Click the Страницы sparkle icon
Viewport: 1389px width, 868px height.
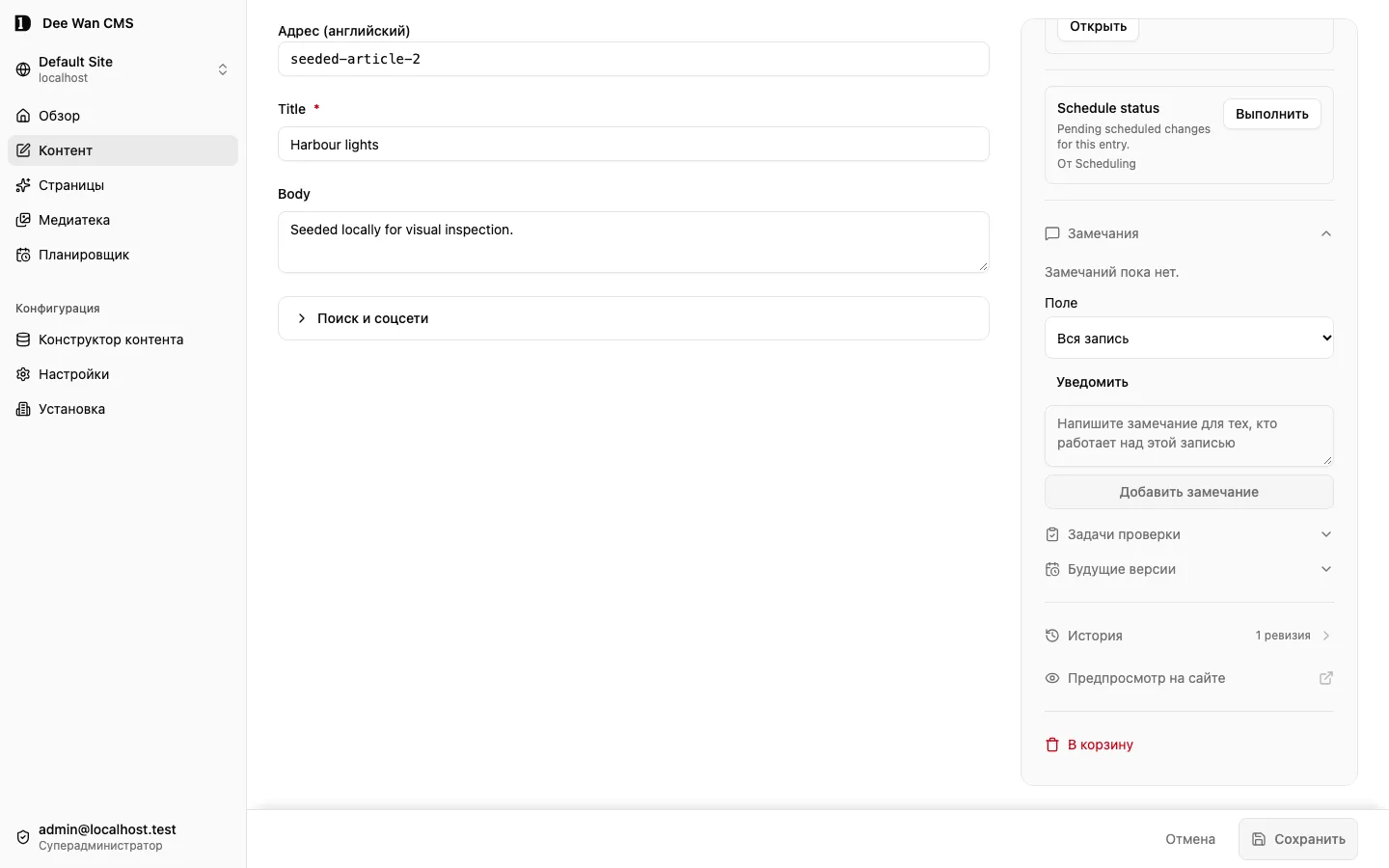(23, 185)
